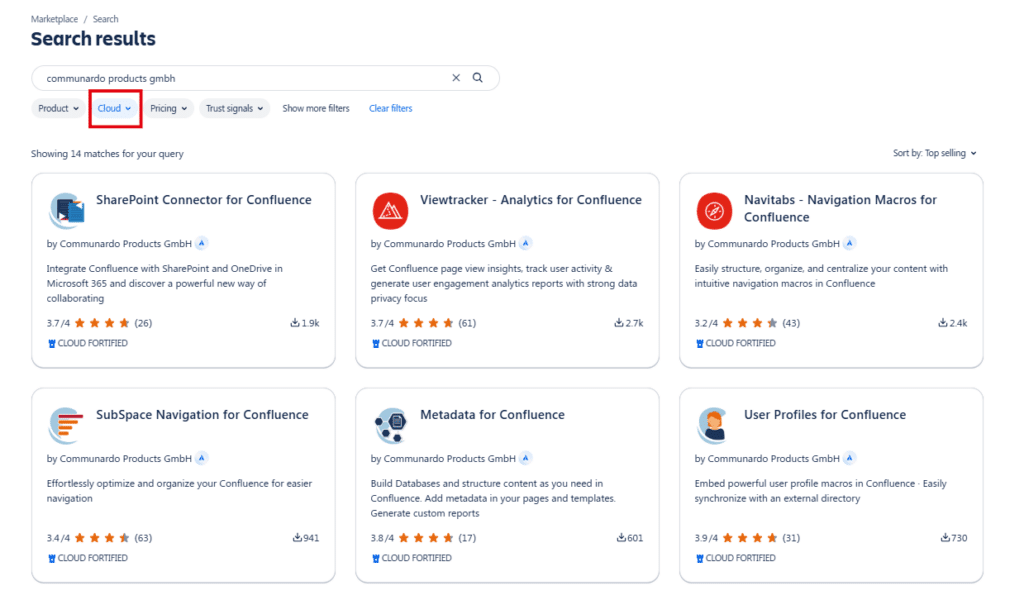Click the 3.7/4 rating with 61 reviews
This screenshot has width=1024, height=600.
click(423, 323)
